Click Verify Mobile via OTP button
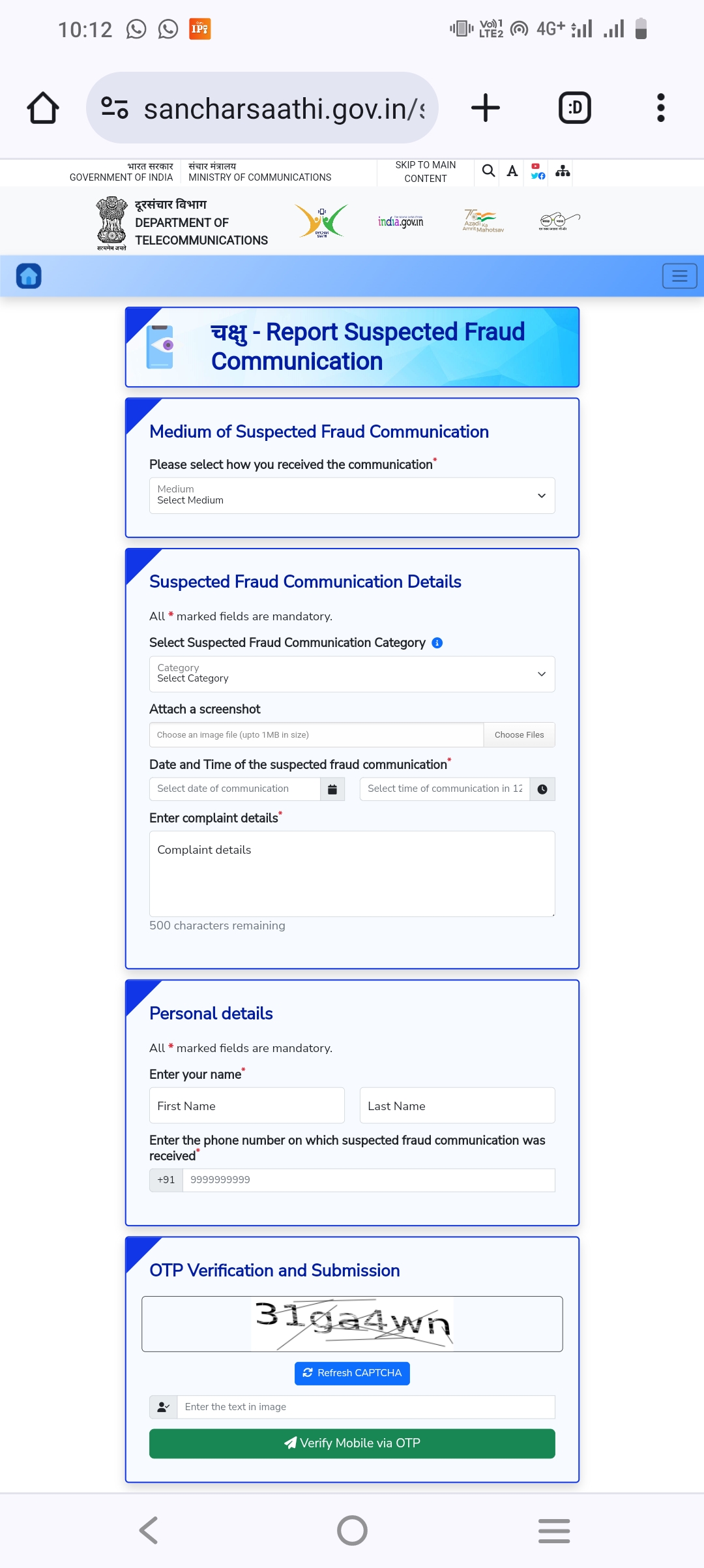The height and width of the screenshot is (1568, 704). coord(352,1443)
